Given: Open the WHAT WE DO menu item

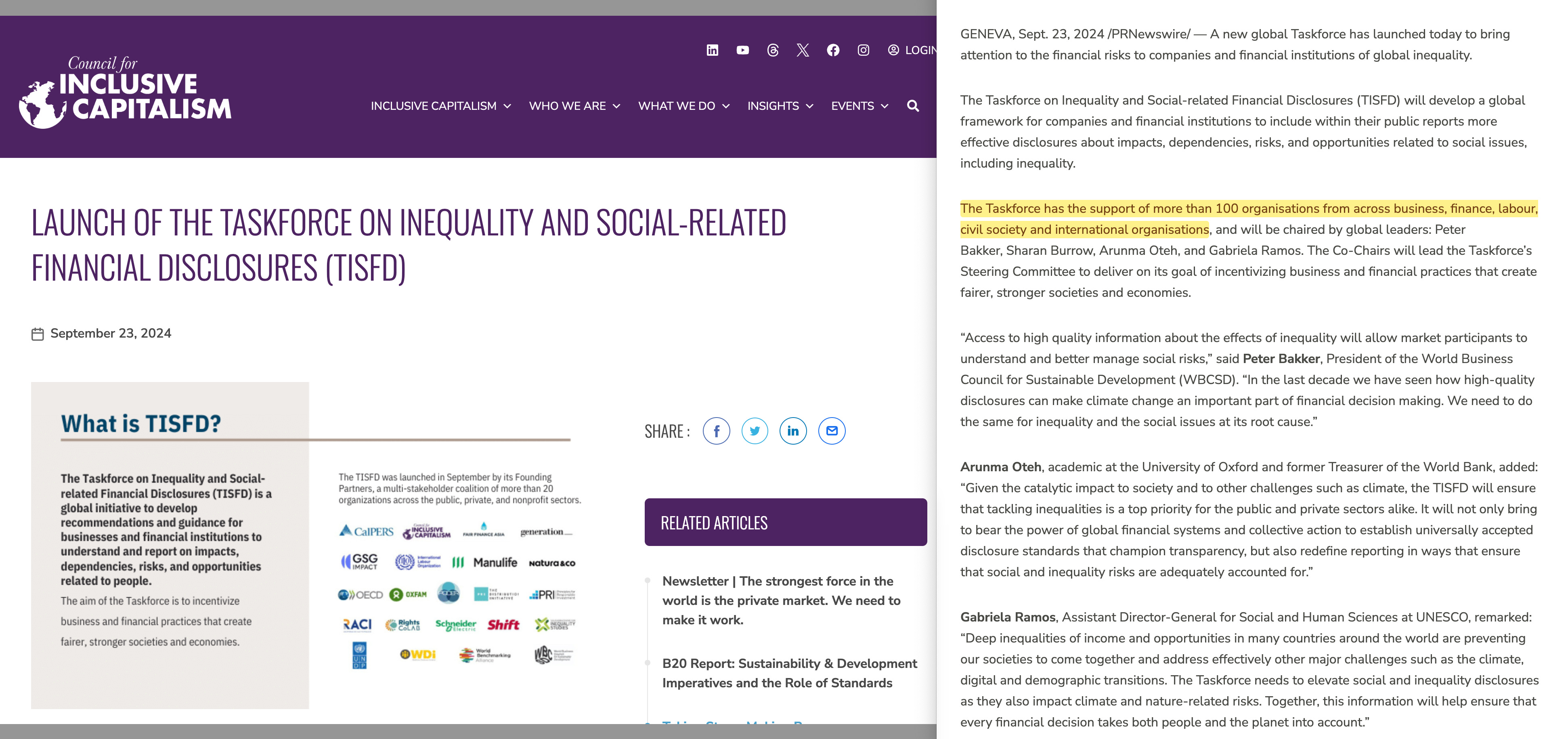Looking at the screenshot, I should coord(676,106).
